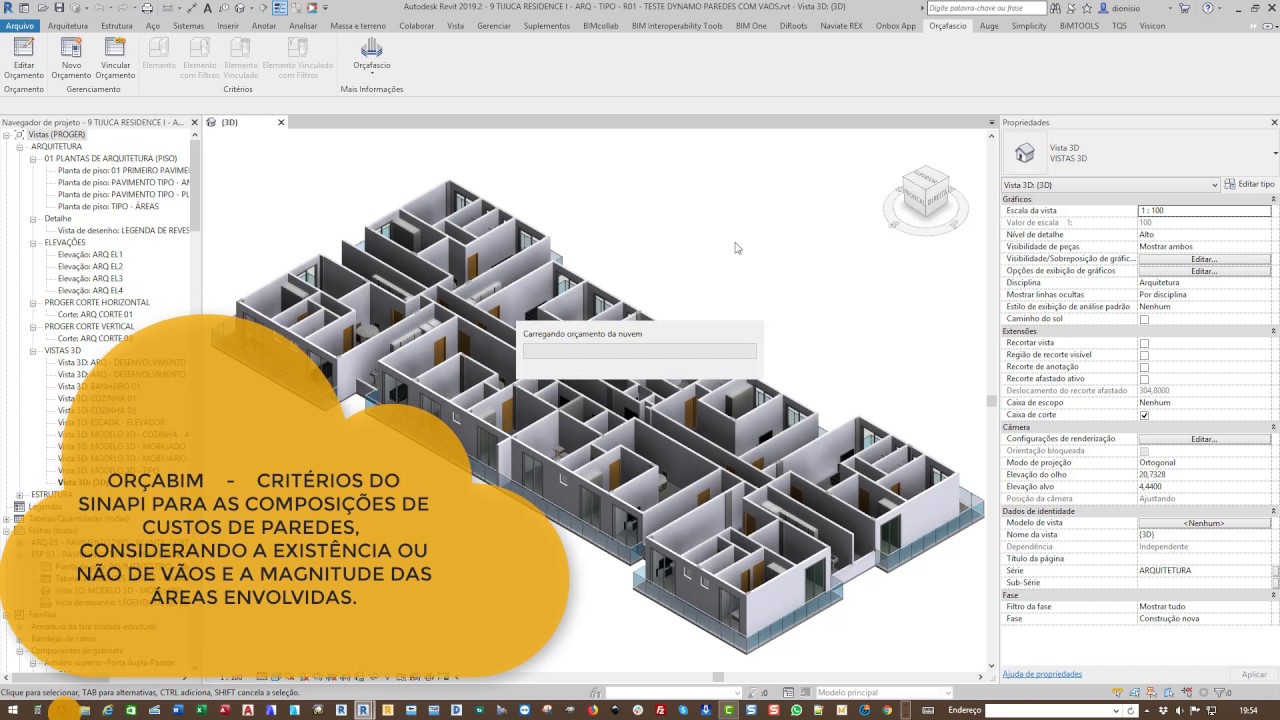
Task: Switch to the Gerenciar ribbon tab
Action: tap(494, 26)
